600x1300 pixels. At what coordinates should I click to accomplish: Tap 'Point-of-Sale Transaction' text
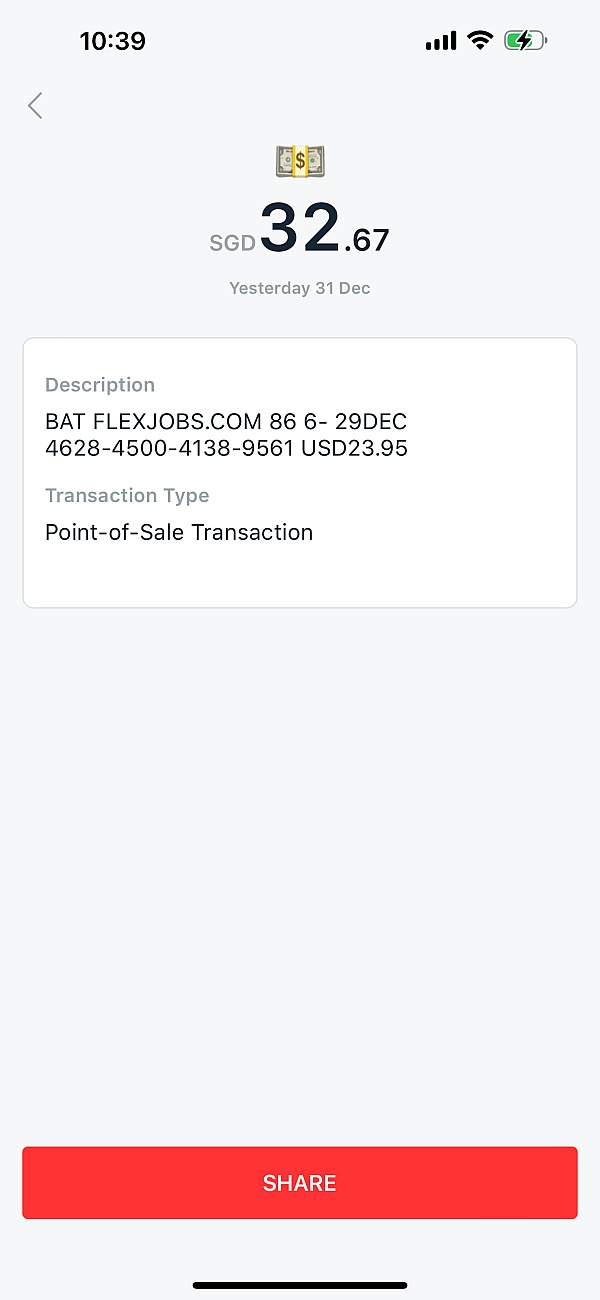tap(179, 532)
